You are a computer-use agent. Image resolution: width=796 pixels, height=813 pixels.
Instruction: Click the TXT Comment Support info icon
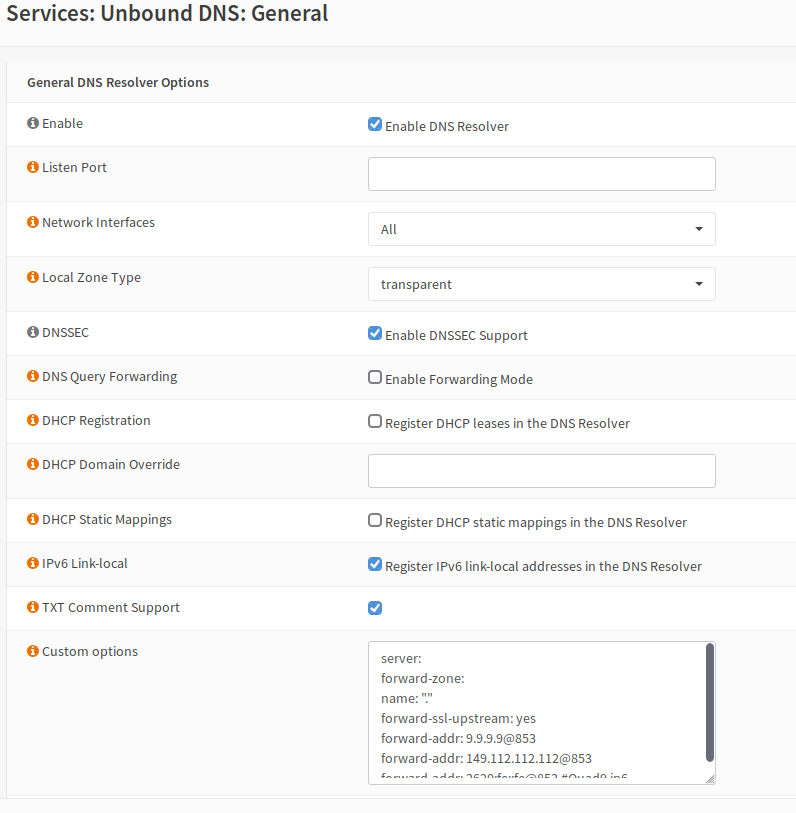[x=32, y=607]
